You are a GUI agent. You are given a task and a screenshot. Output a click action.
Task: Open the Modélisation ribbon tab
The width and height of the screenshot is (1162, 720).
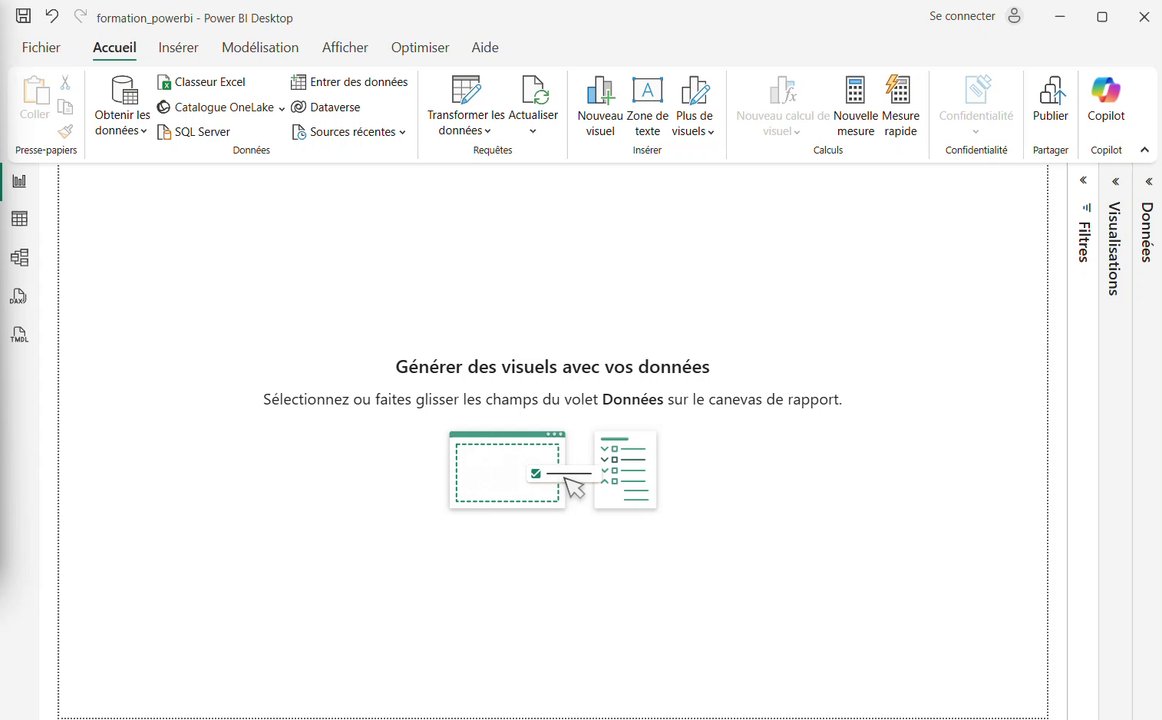[x=260, y=47]
